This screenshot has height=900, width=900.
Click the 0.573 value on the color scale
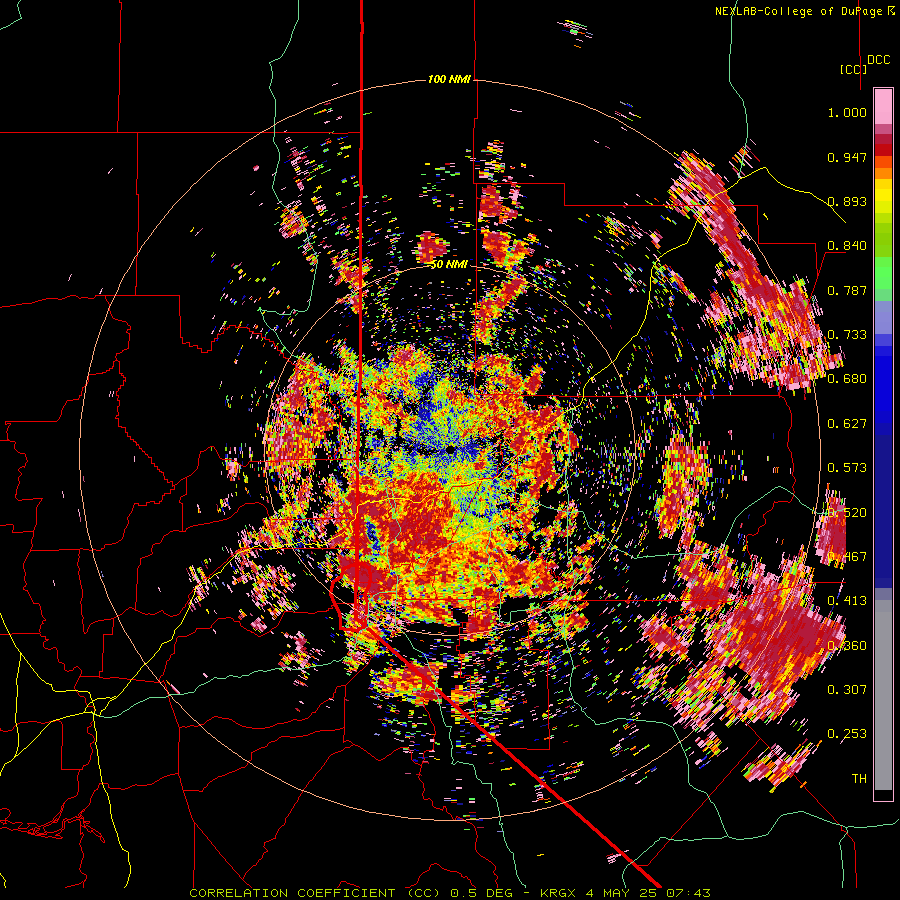(x=847, y=468)
